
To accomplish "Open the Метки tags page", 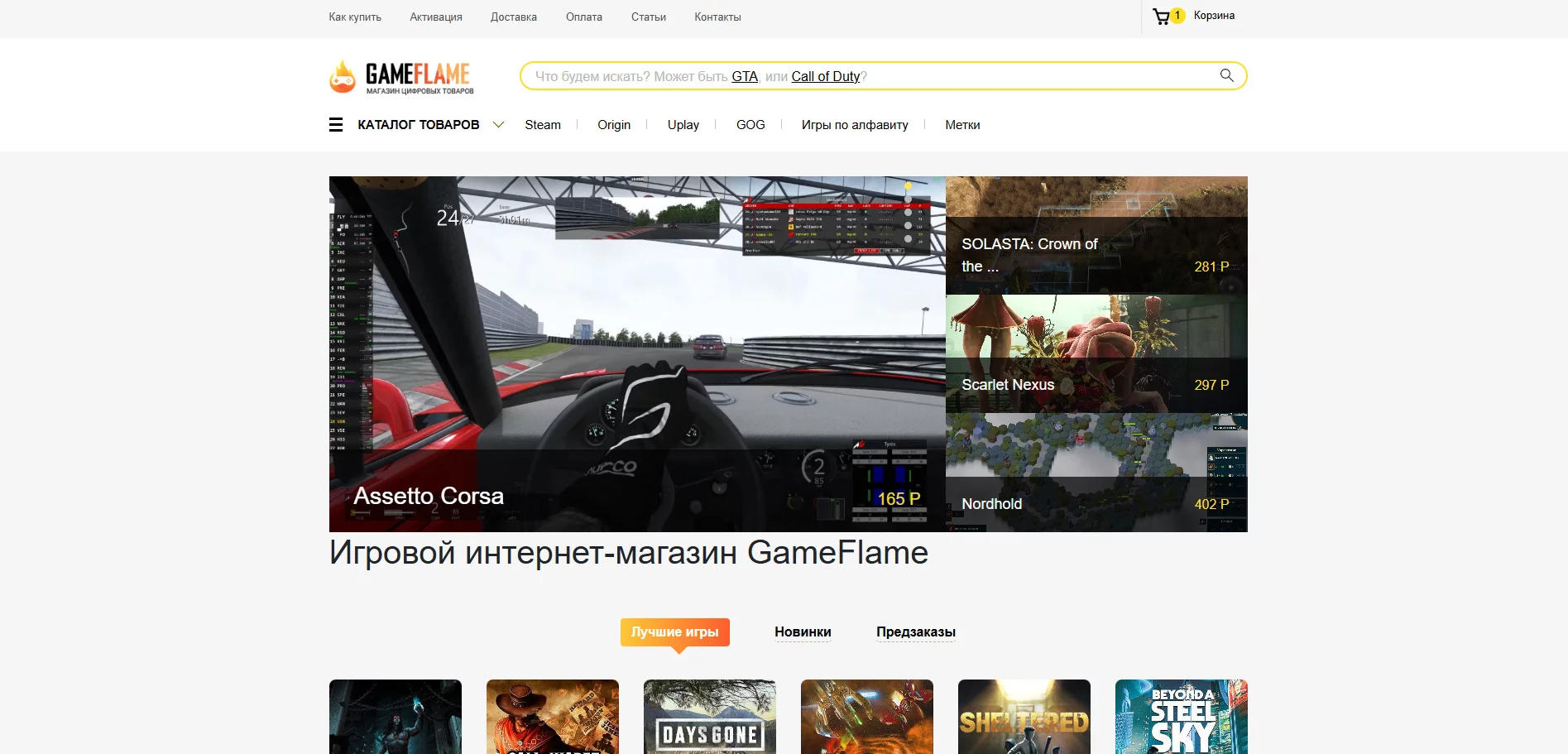I will (962, 125).
